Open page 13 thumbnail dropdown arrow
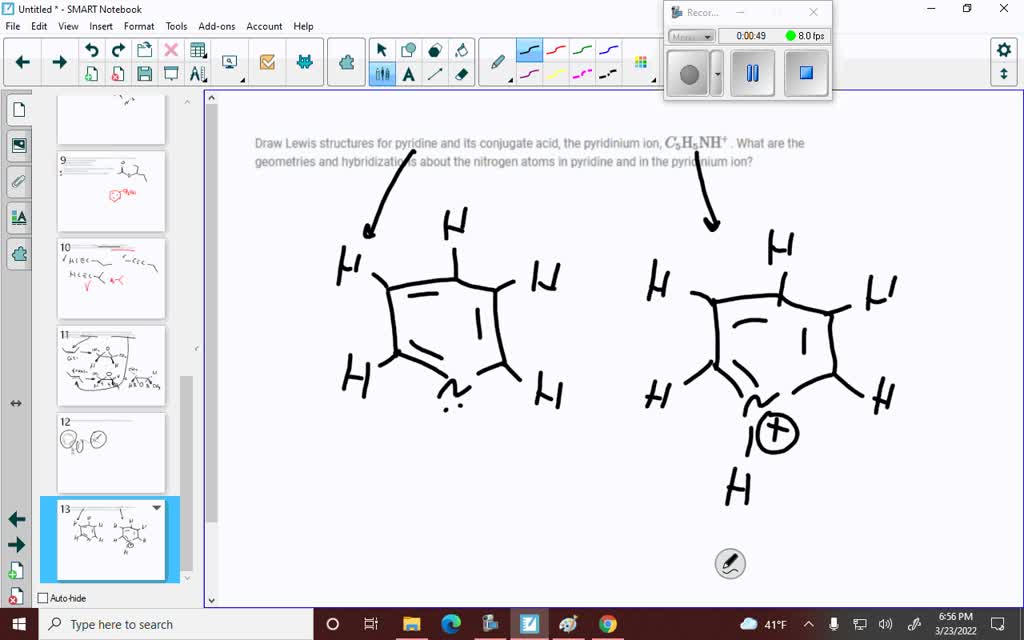1024x640 pixels. pyautogui.click(x=157, y=508)
